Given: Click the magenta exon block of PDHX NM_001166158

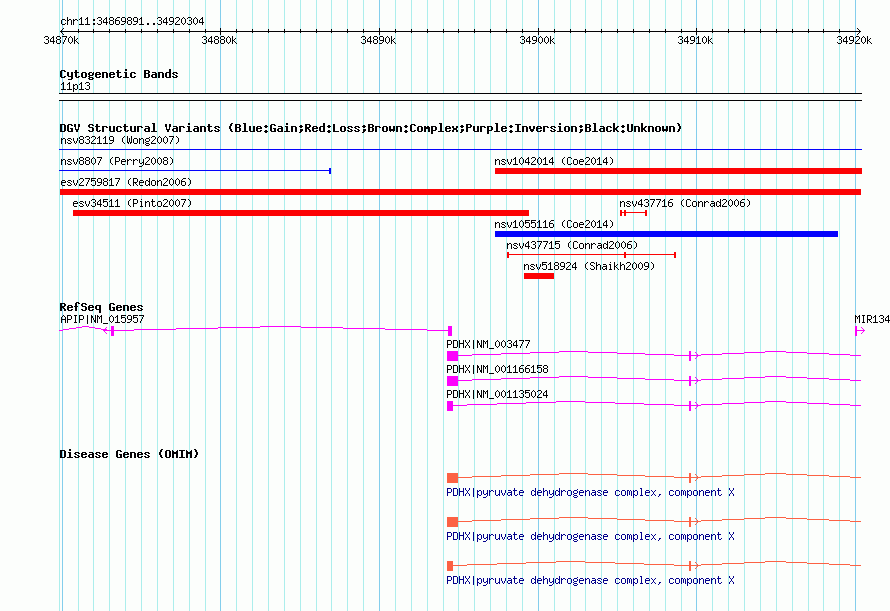Looking at the screenshot, I should [x=452, y=381].
